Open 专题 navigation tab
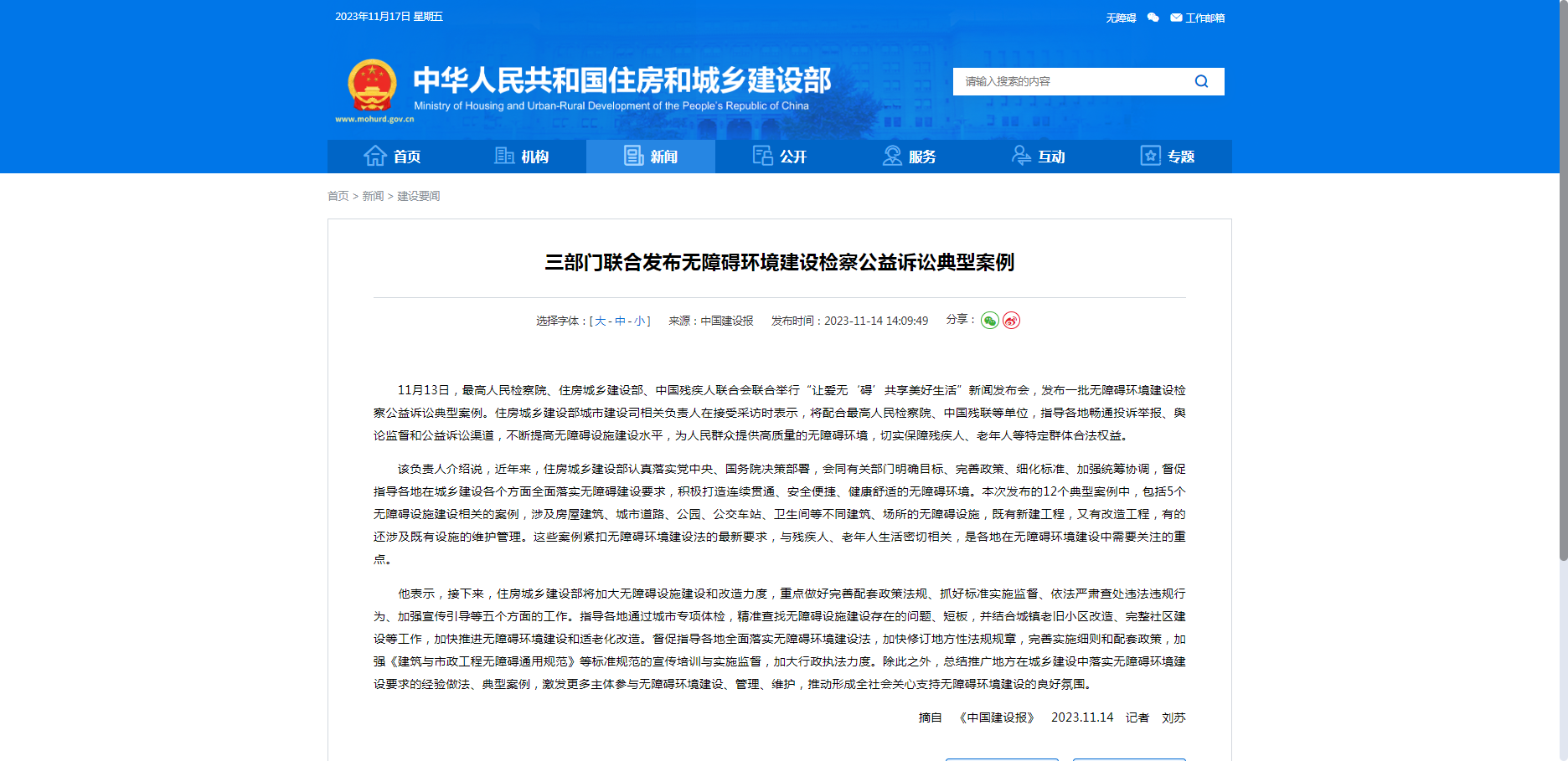Screen dimensions: 1568x761 click(1168, 157)
